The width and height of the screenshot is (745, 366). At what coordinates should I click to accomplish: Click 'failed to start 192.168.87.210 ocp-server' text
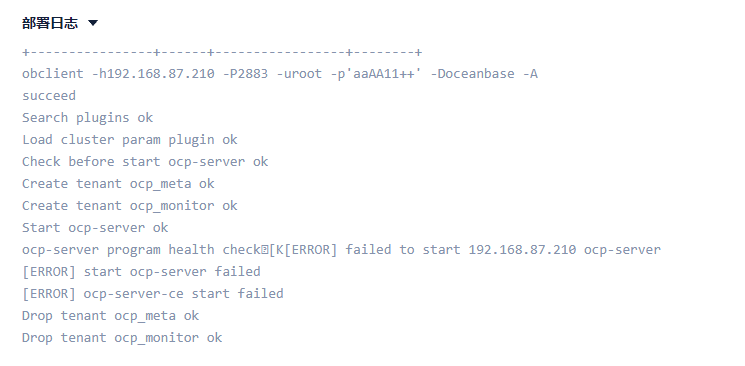[503, 250]
